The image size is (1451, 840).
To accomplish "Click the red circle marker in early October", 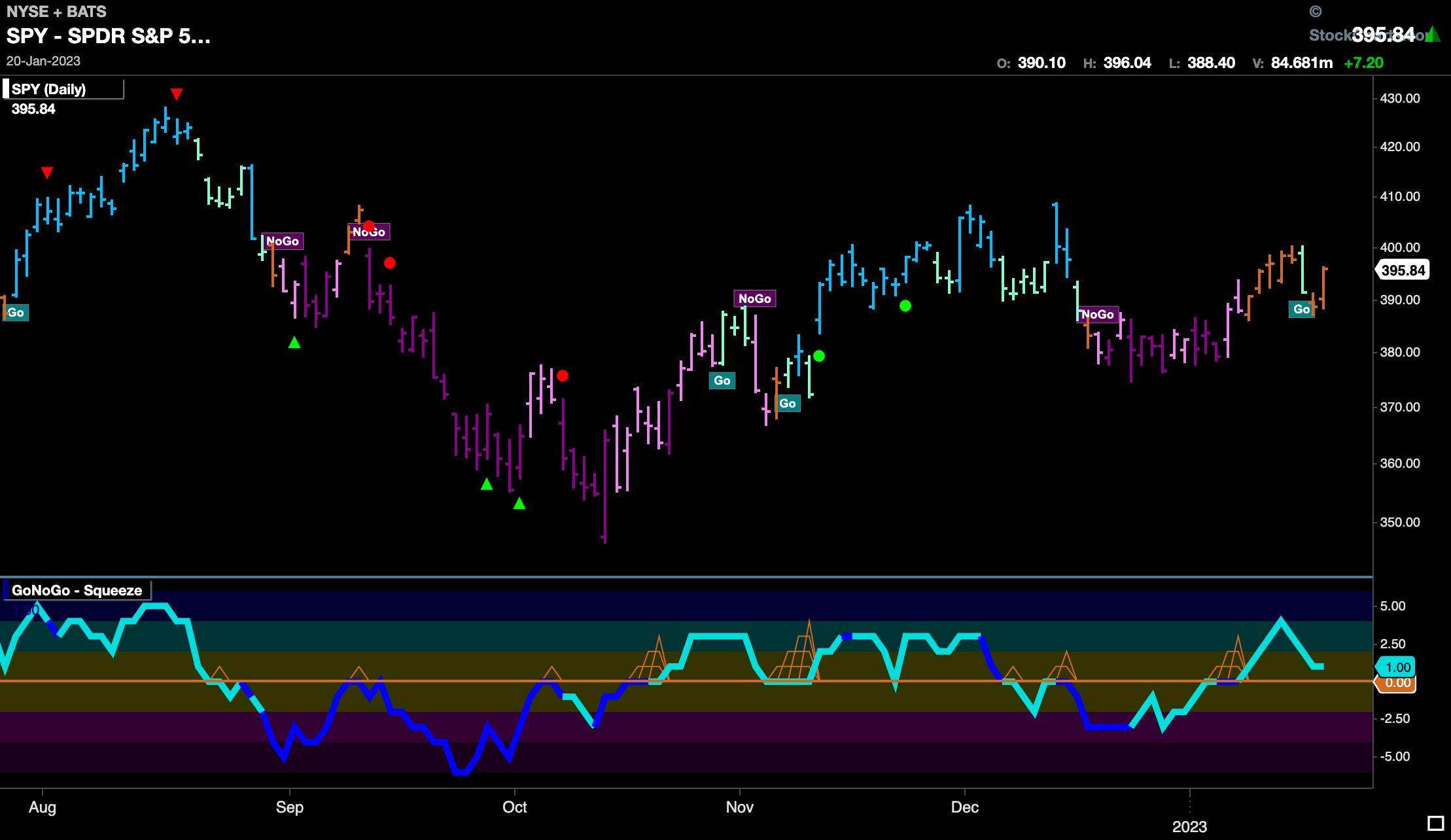I will click(563, 376).
